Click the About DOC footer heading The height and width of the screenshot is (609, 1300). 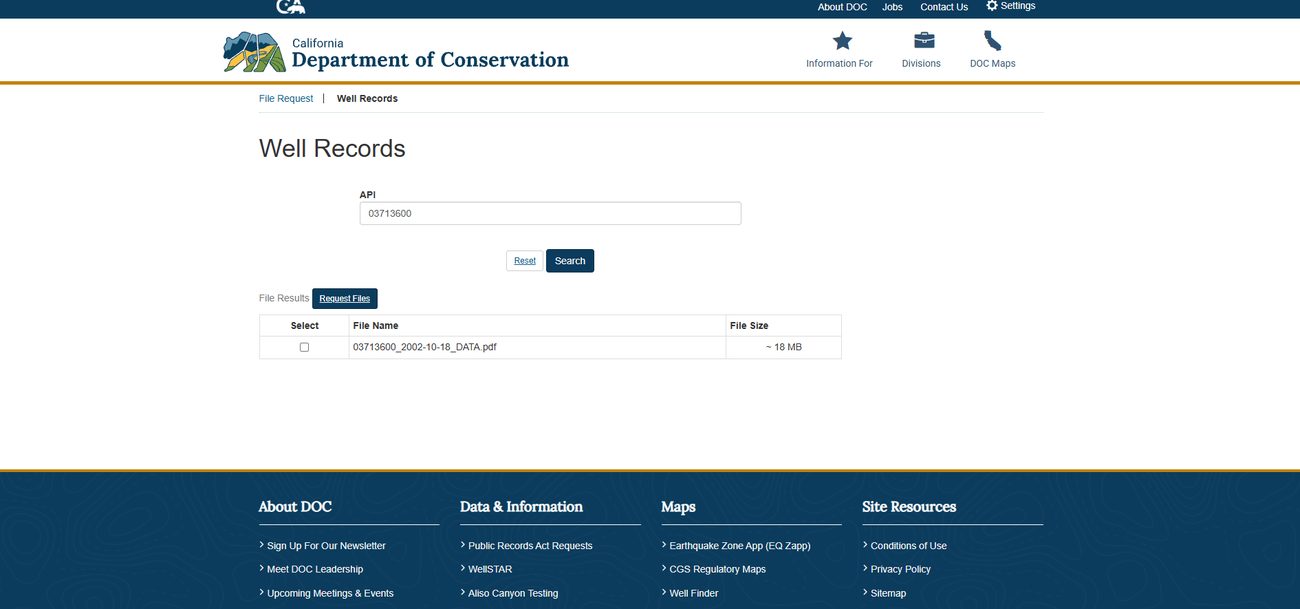[295, 507]
